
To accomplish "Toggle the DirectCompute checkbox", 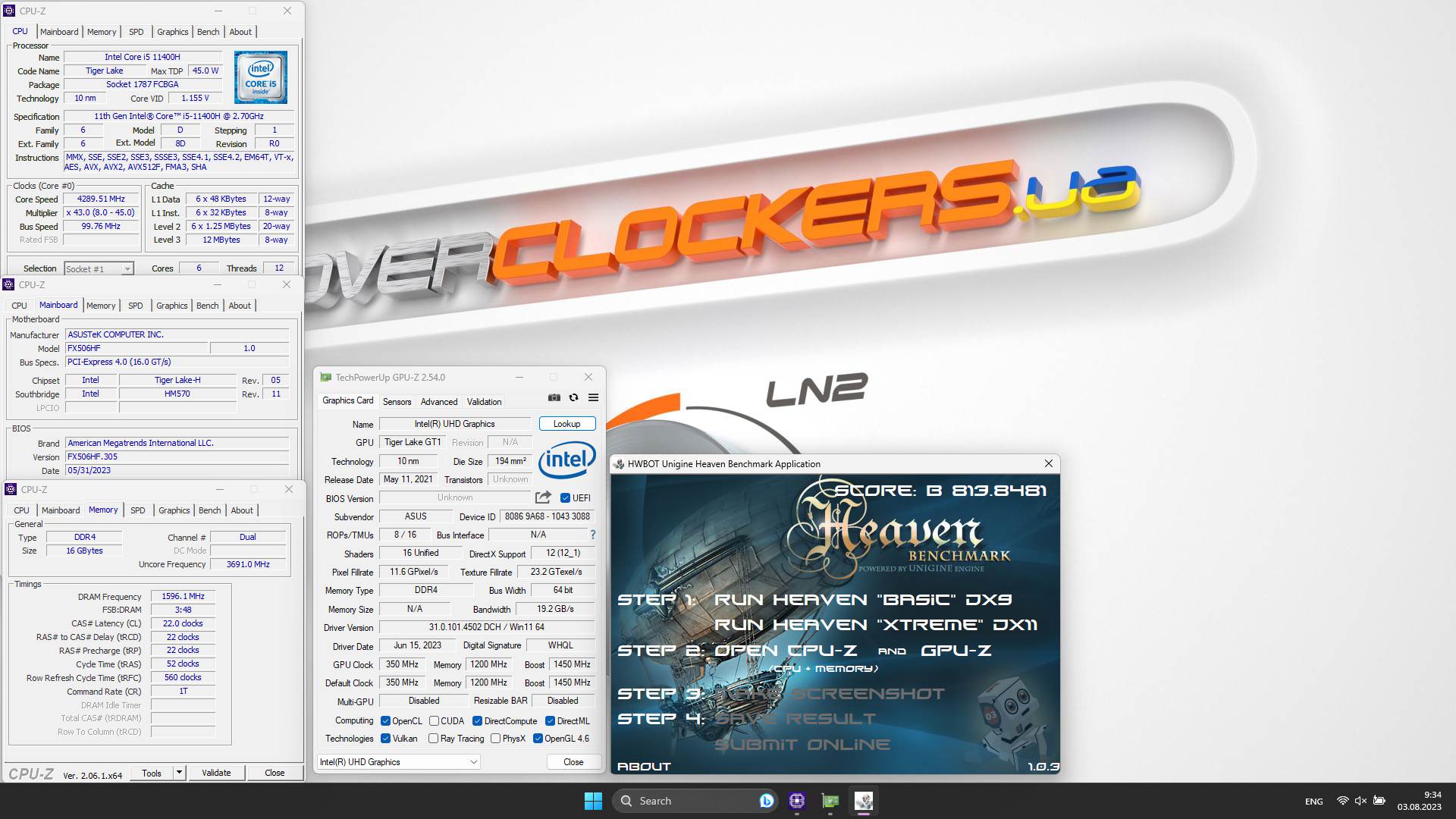I will [x=477, y=721].
